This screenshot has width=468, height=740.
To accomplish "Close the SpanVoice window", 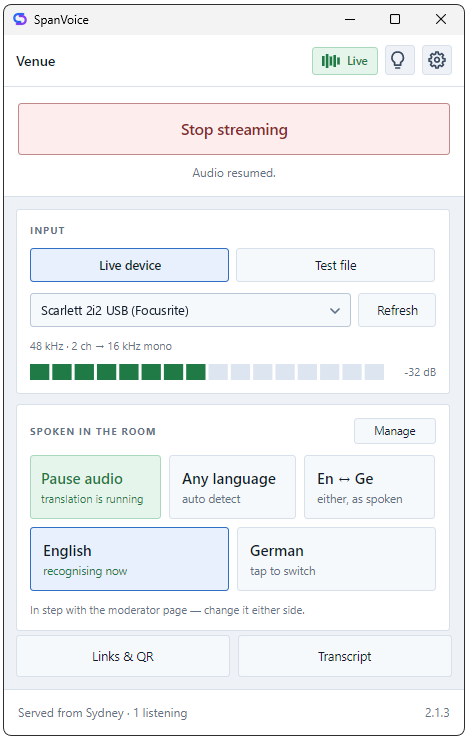I will (441, 19).
